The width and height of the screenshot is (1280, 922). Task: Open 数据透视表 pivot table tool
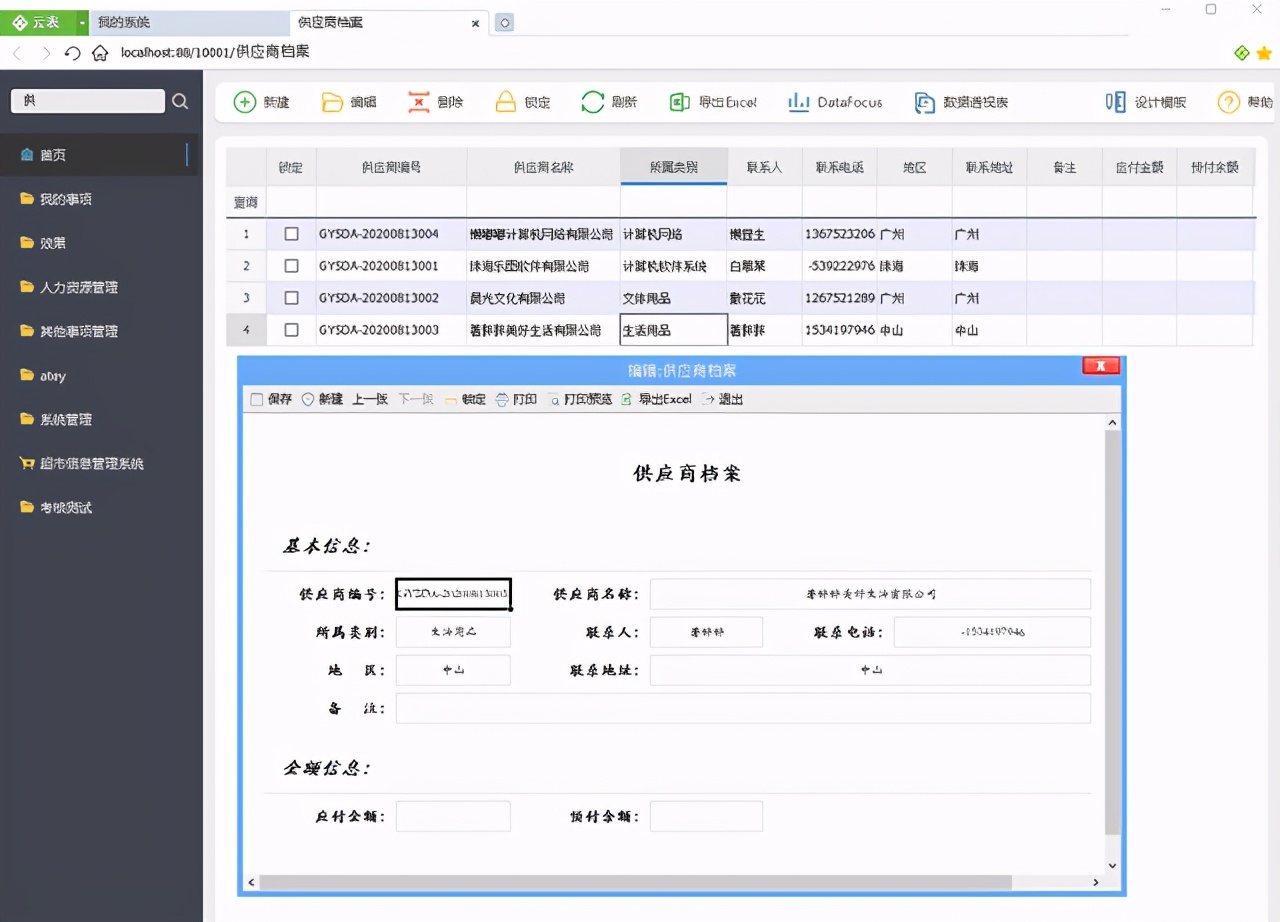click(960, 101)
